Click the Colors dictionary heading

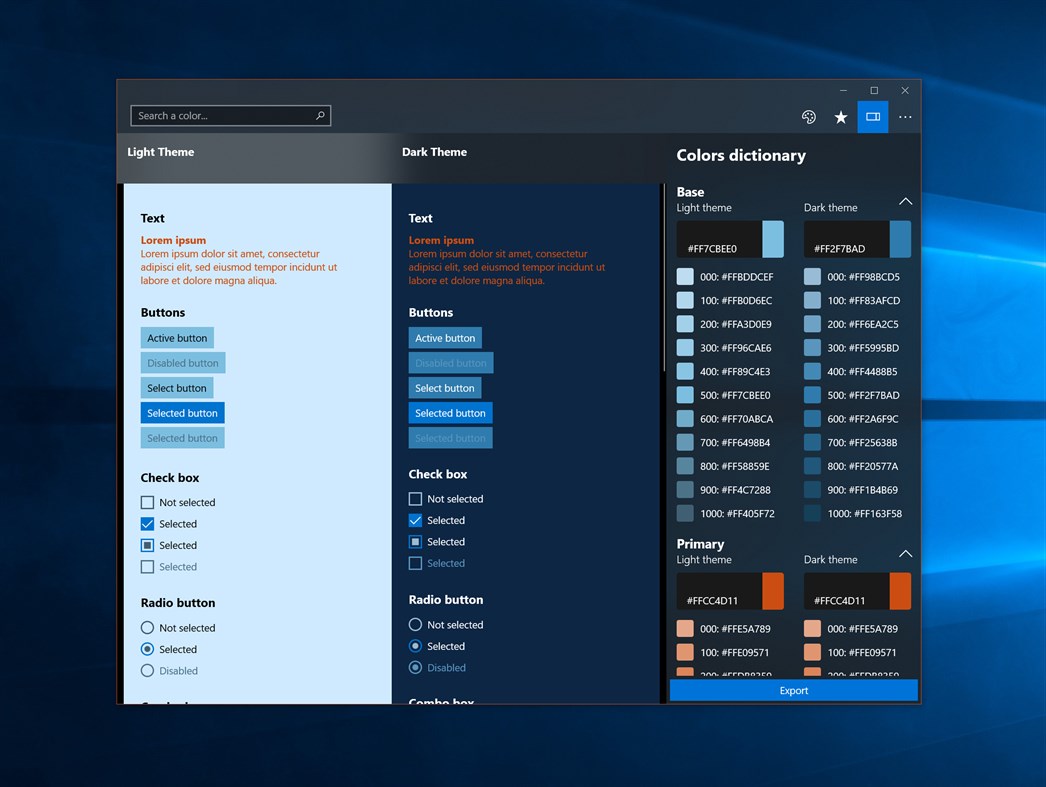pyautogui.click(x=740, y=155)
